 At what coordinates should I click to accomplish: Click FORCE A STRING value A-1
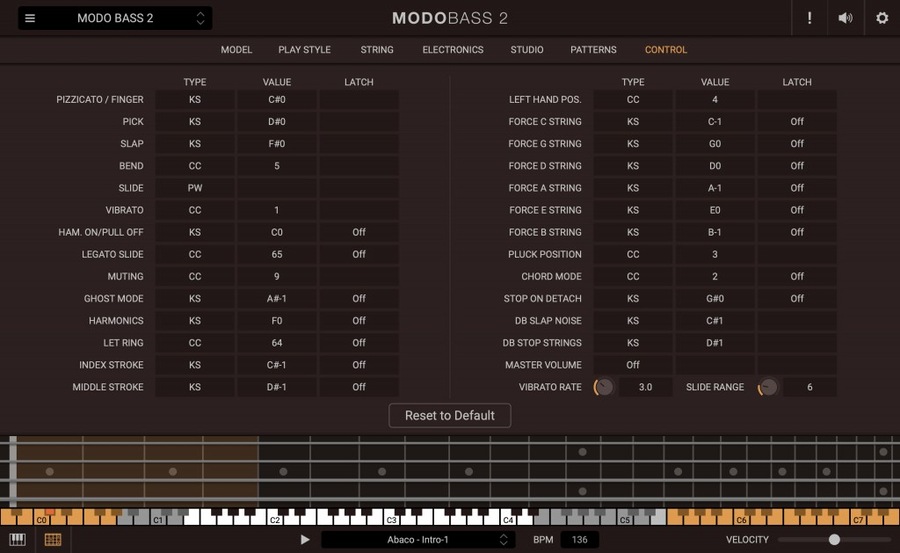(x=715, y=188)
